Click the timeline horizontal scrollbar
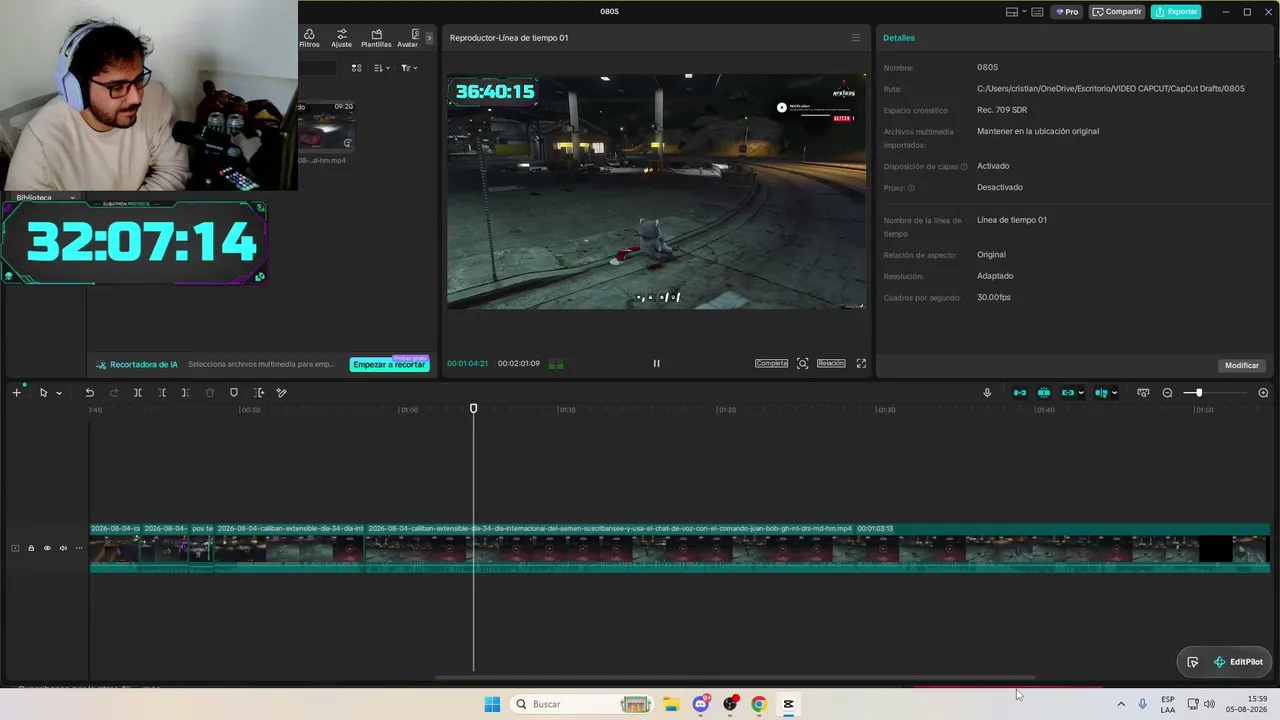The width and height of the screenshot is (1280, 720). coord(735,678)
